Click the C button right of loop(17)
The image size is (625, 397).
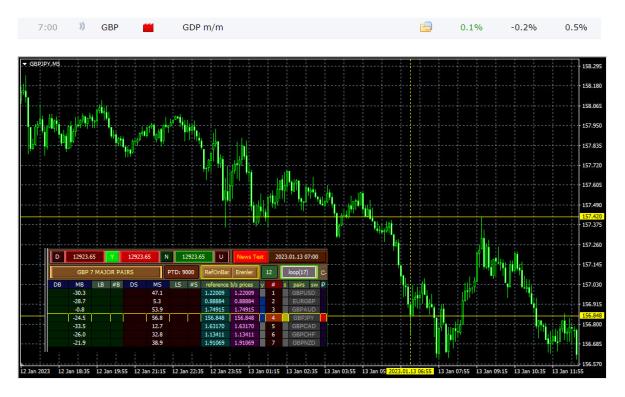323,272
